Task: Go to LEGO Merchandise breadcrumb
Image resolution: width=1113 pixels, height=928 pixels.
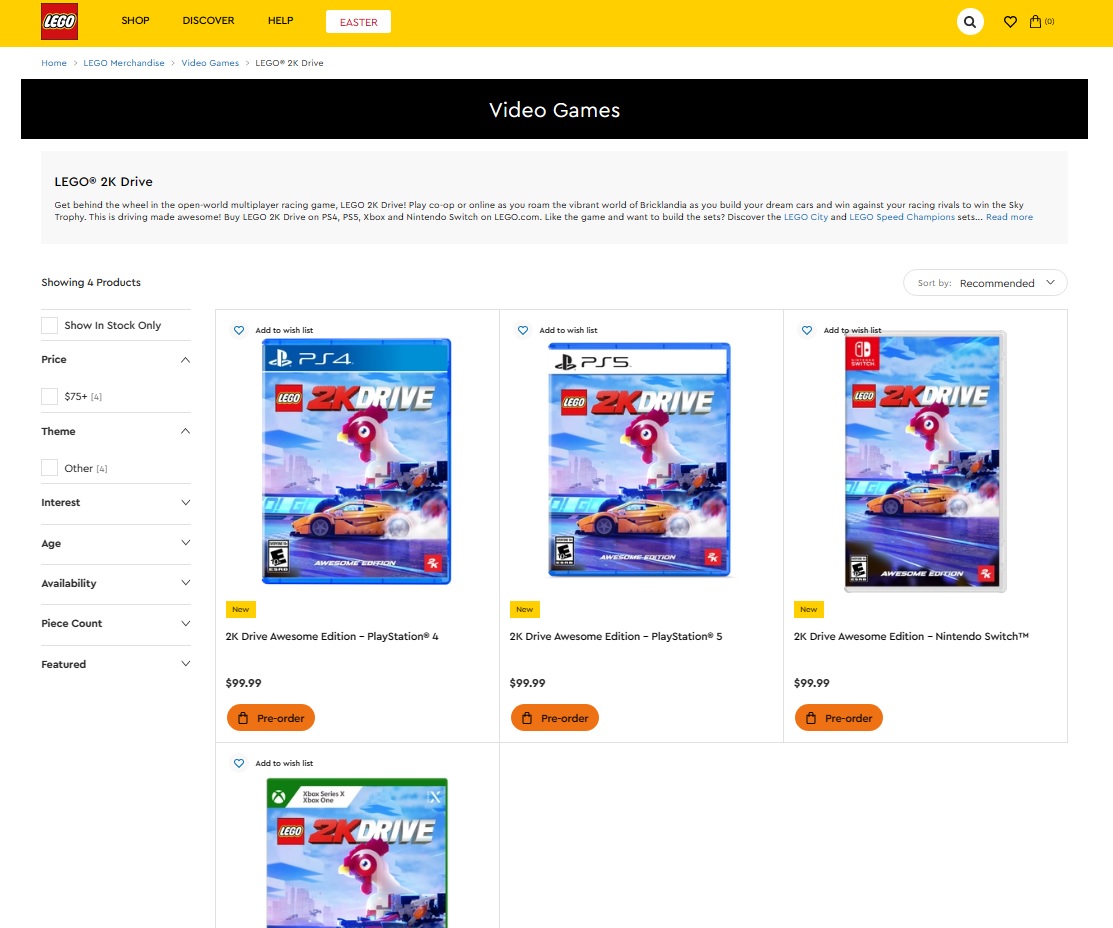Action: [124, 63]
